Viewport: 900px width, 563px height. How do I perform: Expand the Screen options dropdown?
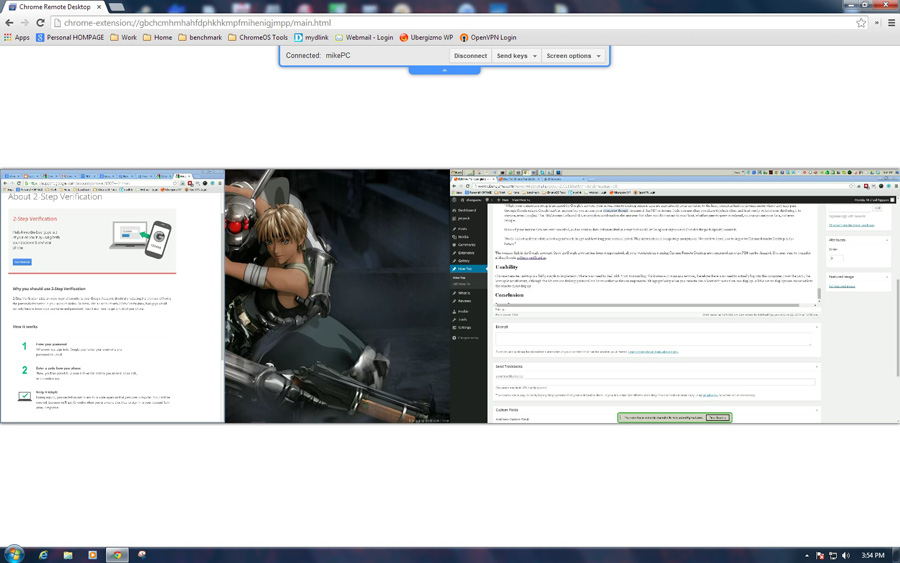coord(573,56)
